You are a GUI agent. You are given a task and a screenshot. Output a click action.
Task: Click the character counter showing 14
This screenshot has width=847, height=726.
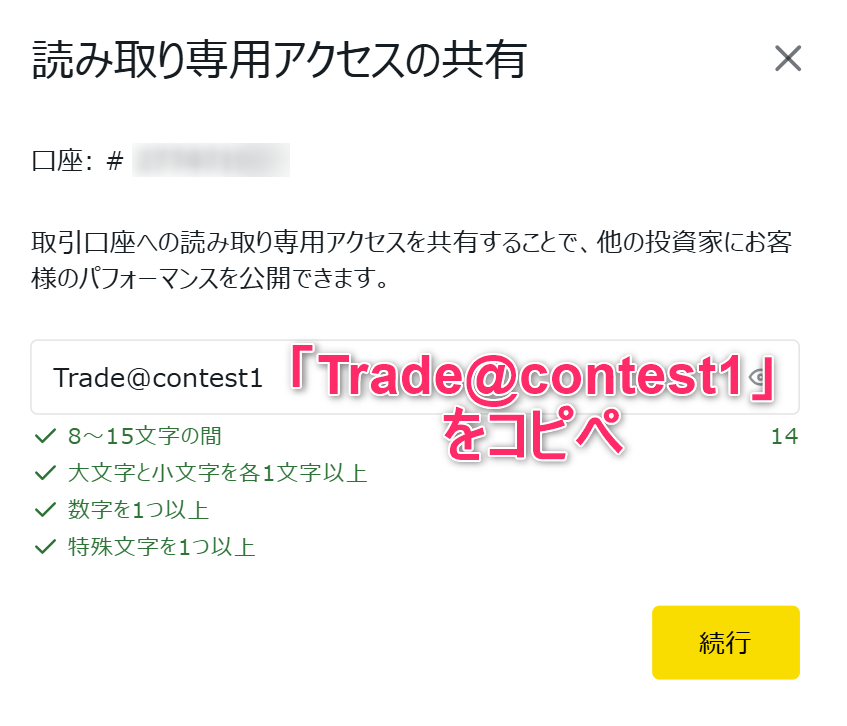pyautogui.click(x=784, y=436)
